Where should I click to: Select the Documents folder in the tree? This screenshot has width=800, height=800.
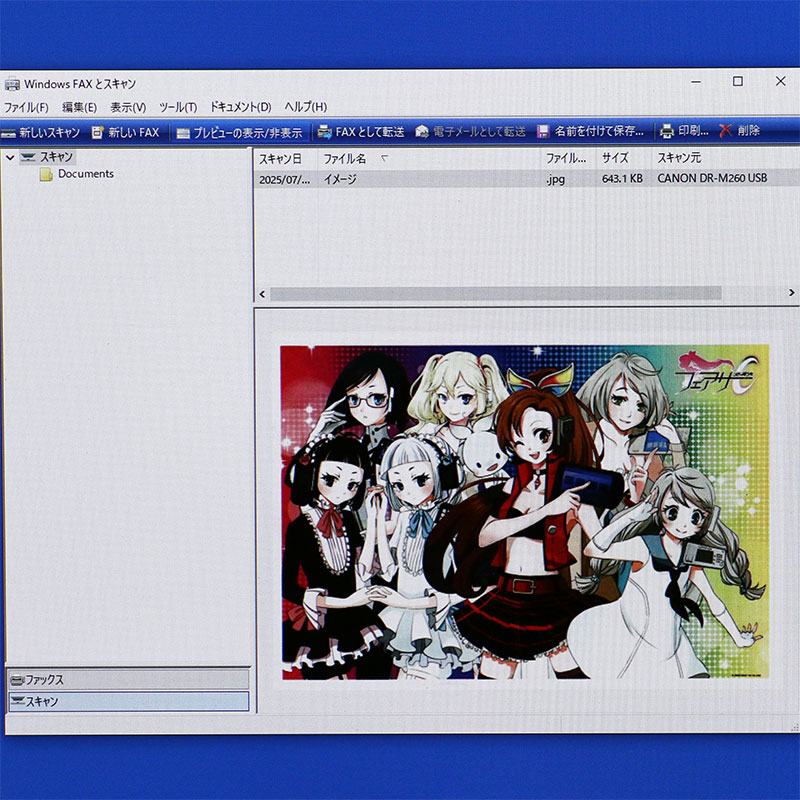85,174
